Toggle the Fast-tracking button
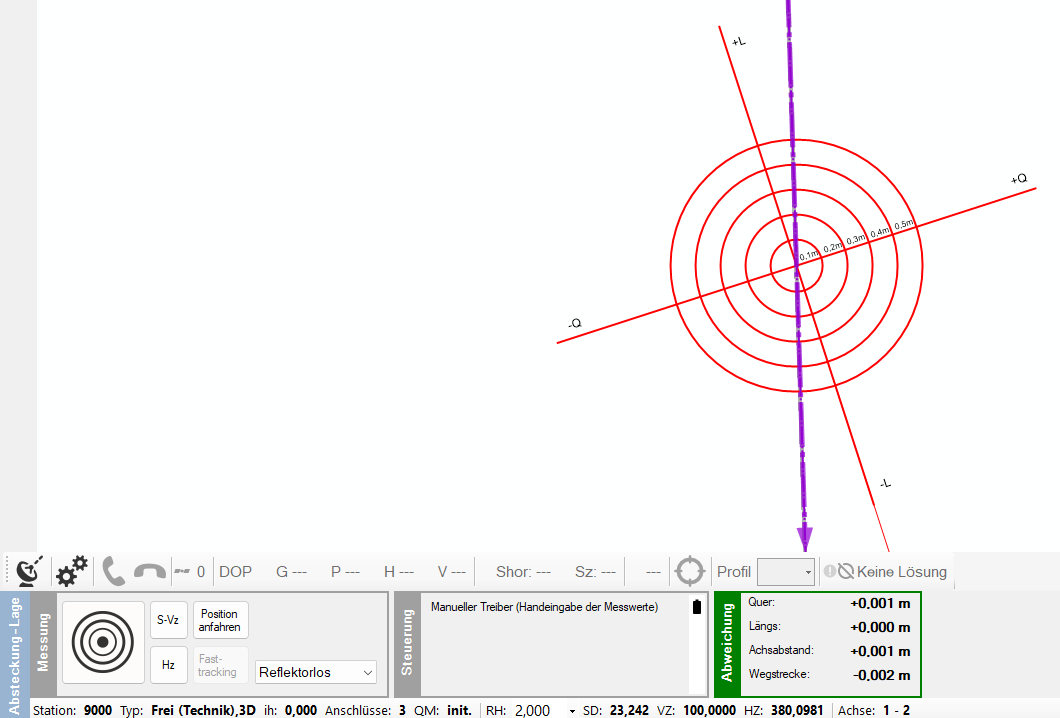The width and height of the screenshot is (1060, 718). click(x=217, y=665)
